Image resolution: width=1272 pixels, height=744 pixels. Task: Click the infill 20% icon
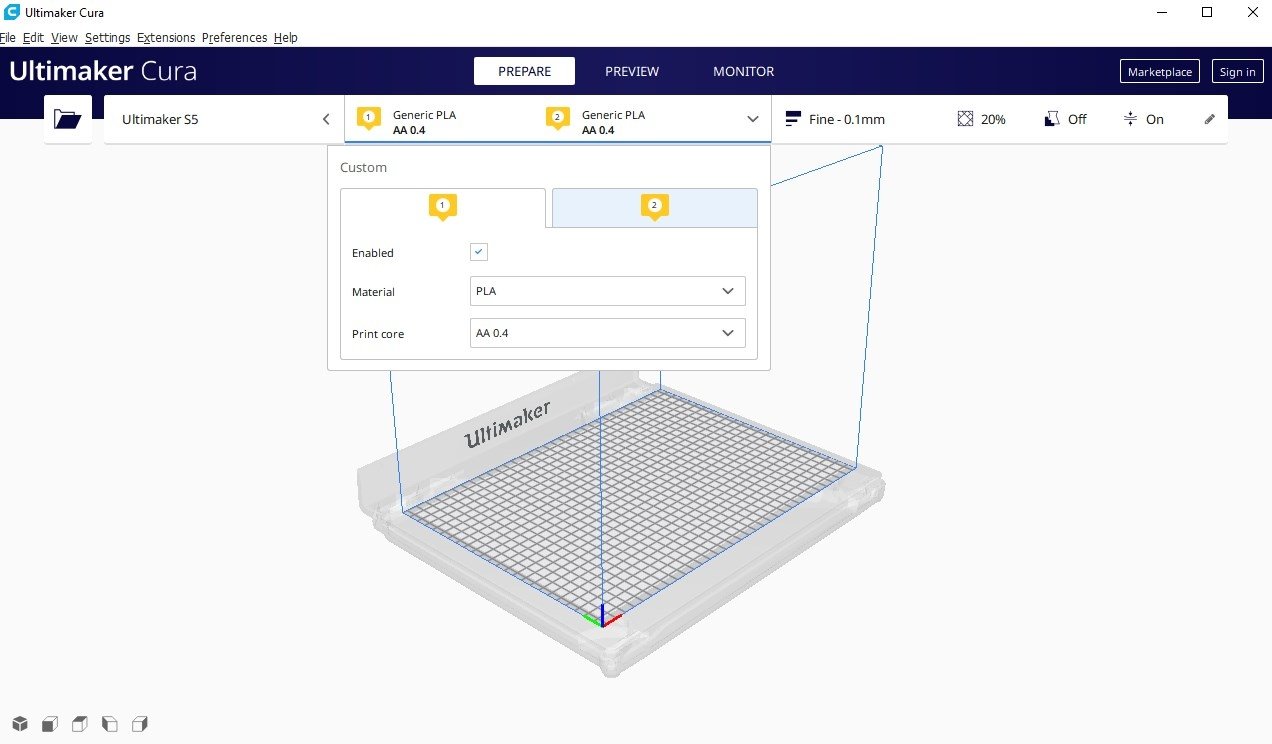click(965, 119)
